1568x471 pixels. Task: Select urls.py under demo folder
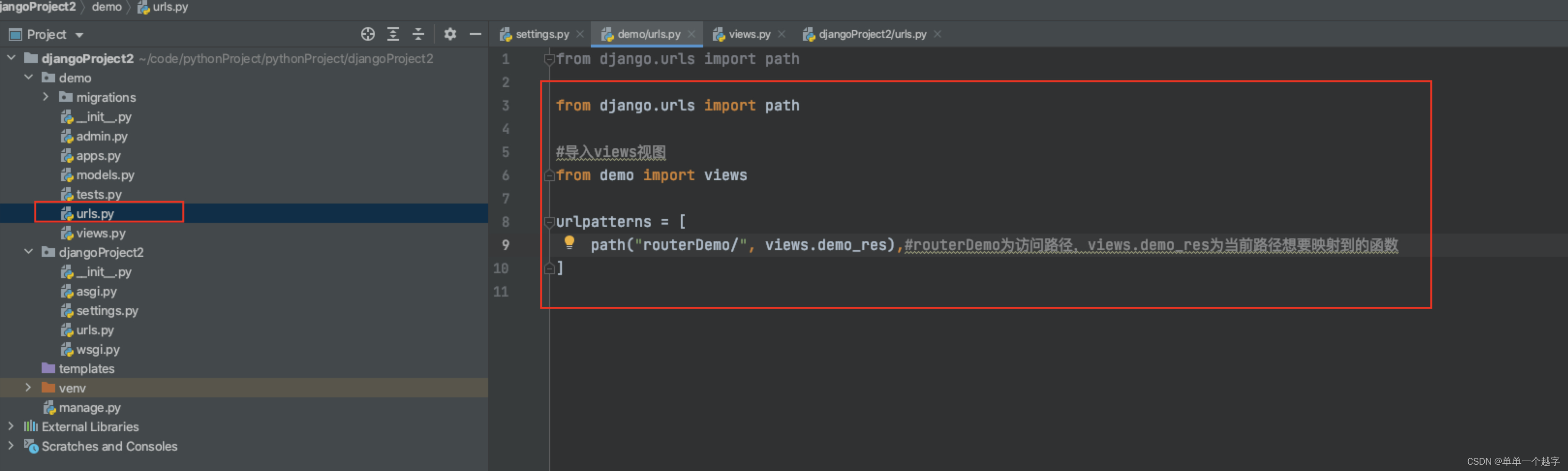pos(95,214)
